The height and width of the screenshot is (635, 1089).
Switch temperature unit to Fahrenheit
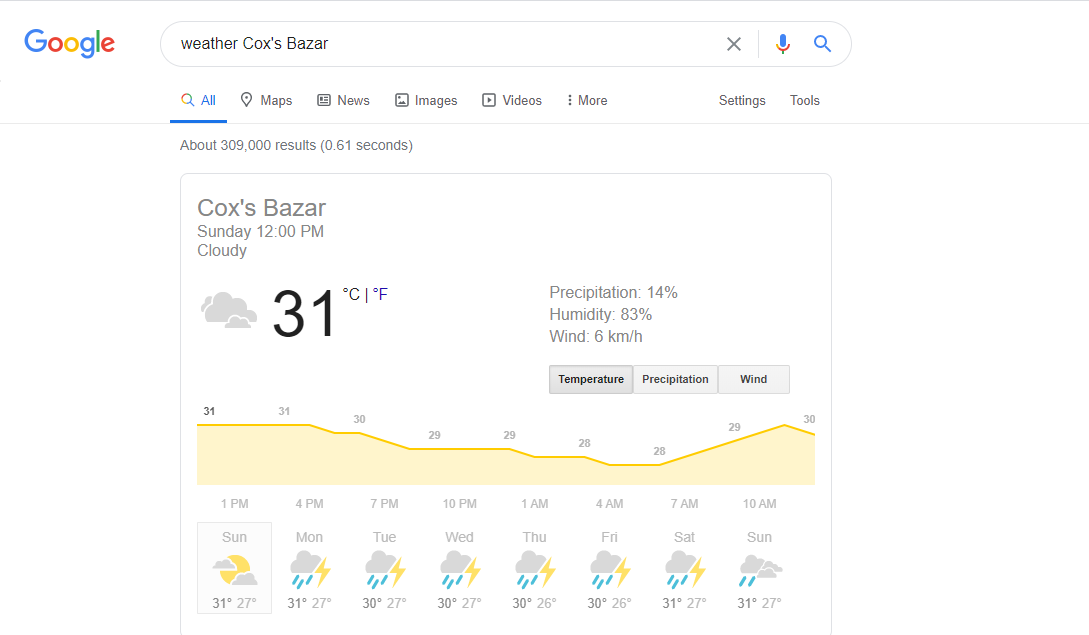tap(380, 294)
